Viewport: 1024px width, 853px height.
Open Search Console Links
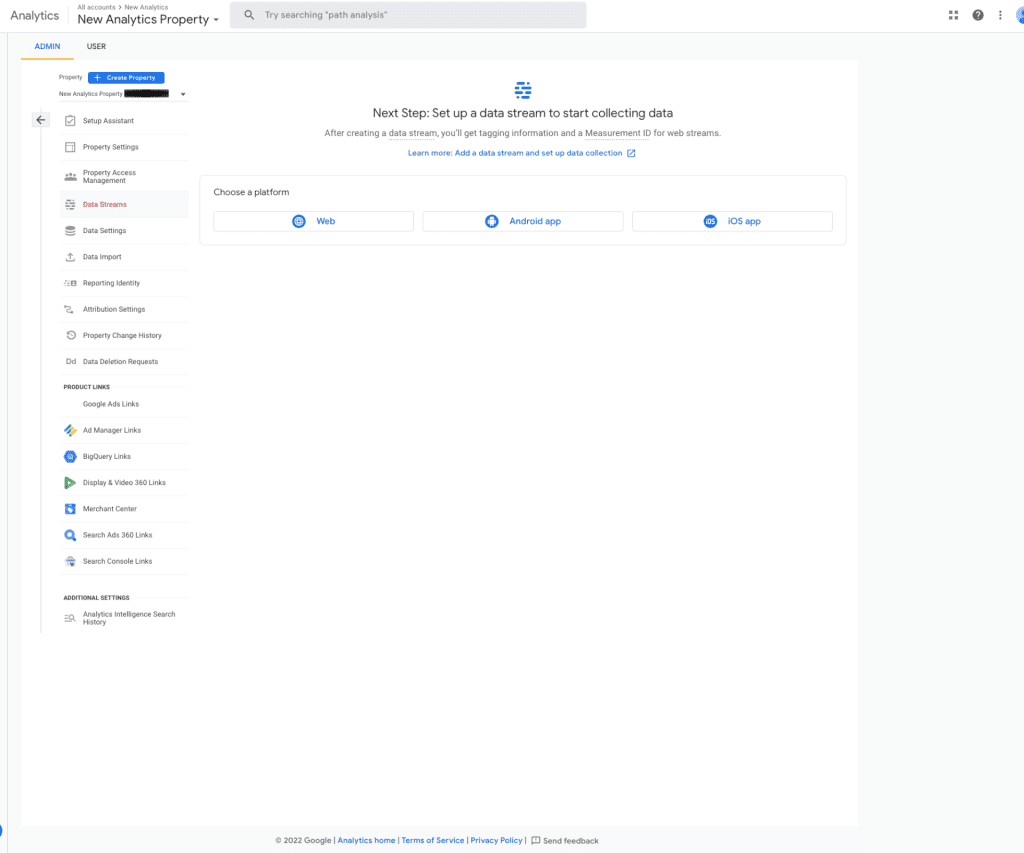pyautogui.click(x=70, y=561)
